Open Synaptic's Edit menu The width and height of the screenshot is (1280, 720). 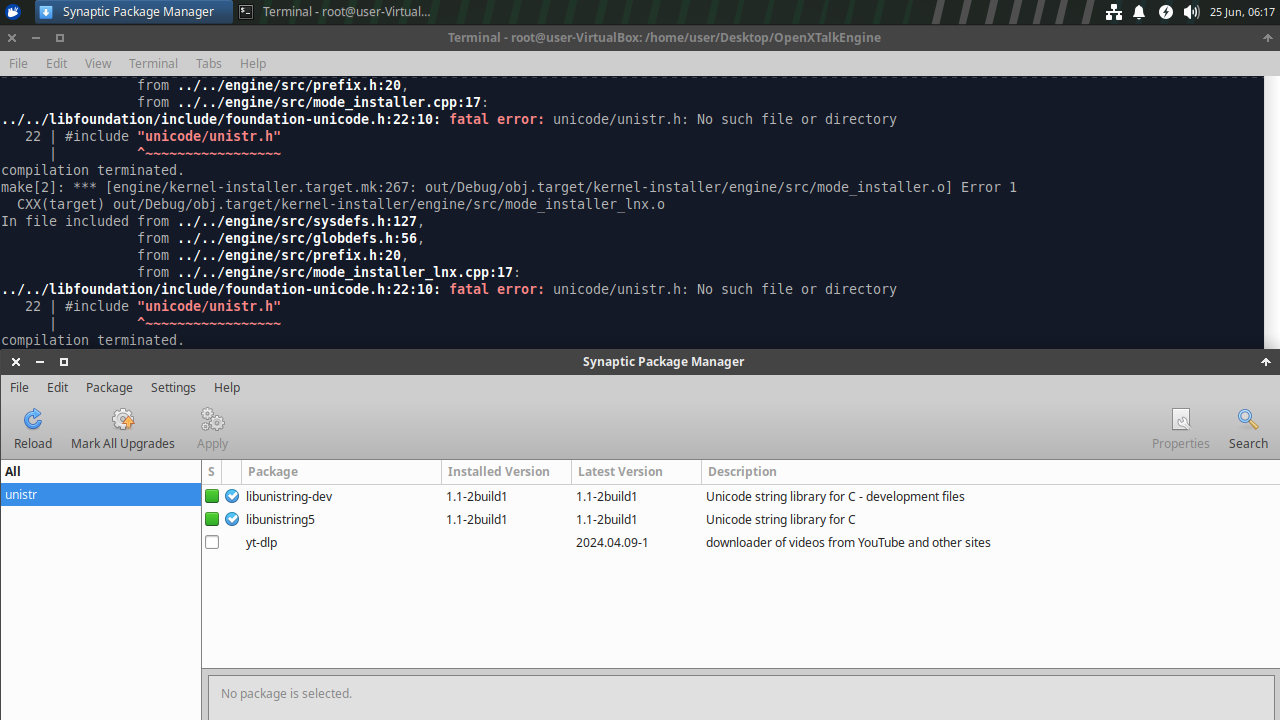tap(58, 387)
